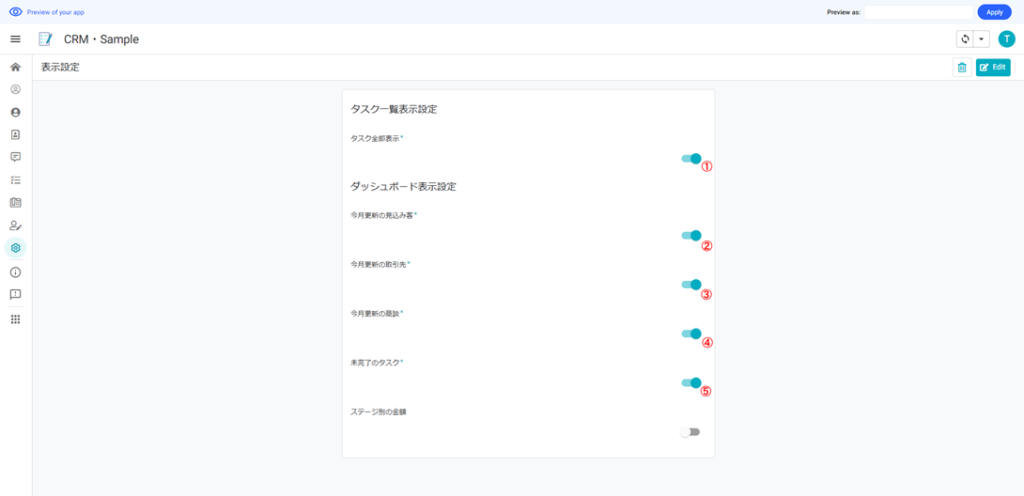
Task: Open the outlined person circle sidebar view
Action: (x=16, y=89)
